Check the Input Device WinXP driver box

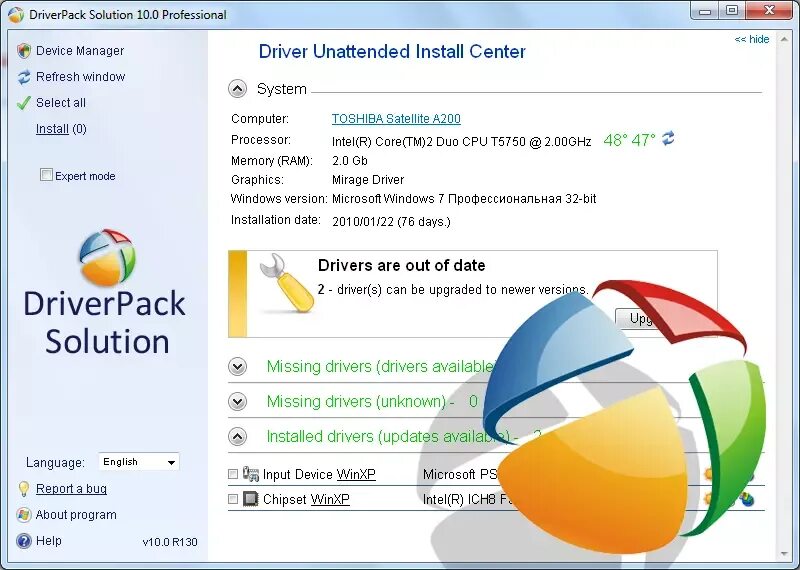click(233, 474)
